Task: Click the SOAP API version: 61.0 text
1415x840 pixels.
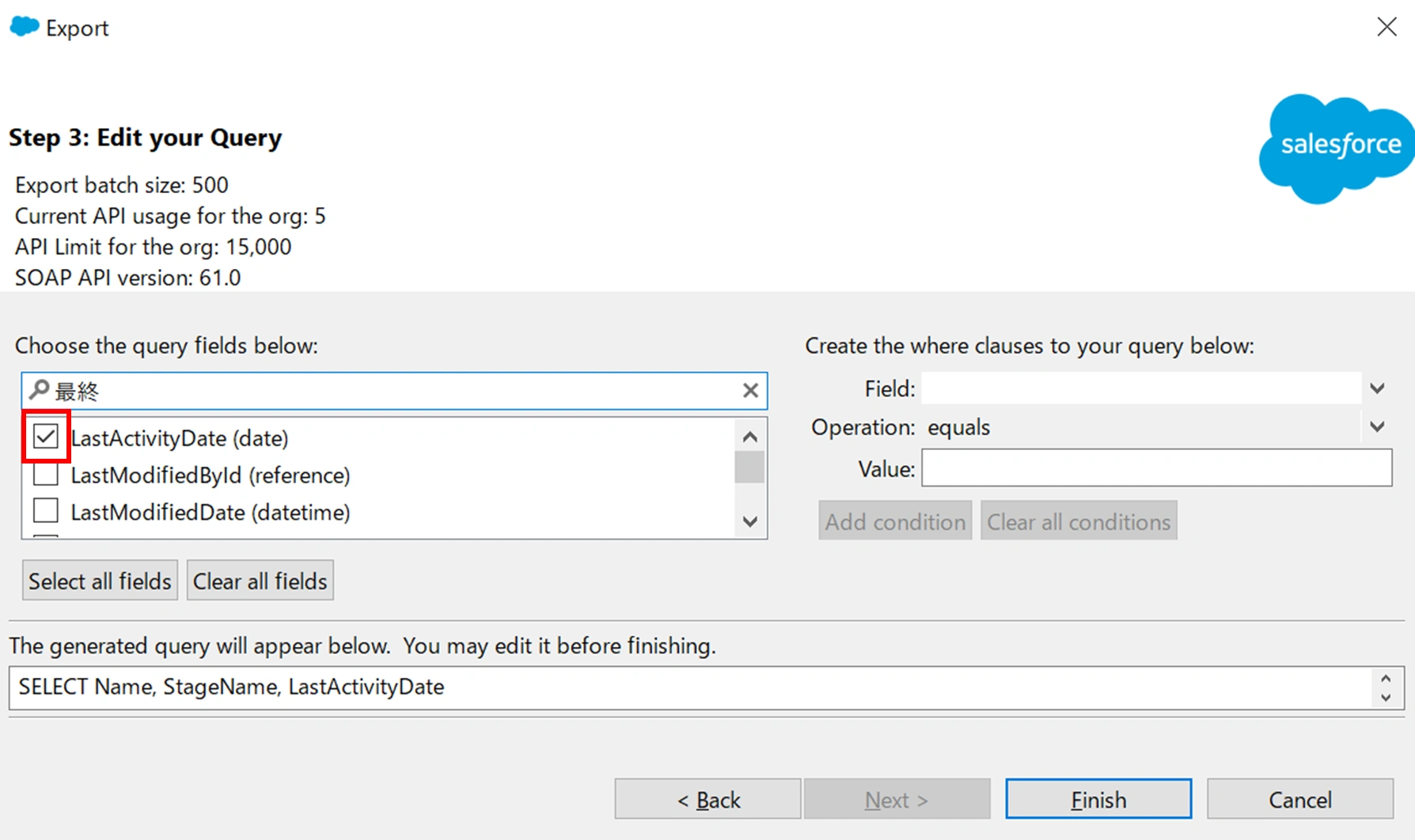Action: coord(128,278)
